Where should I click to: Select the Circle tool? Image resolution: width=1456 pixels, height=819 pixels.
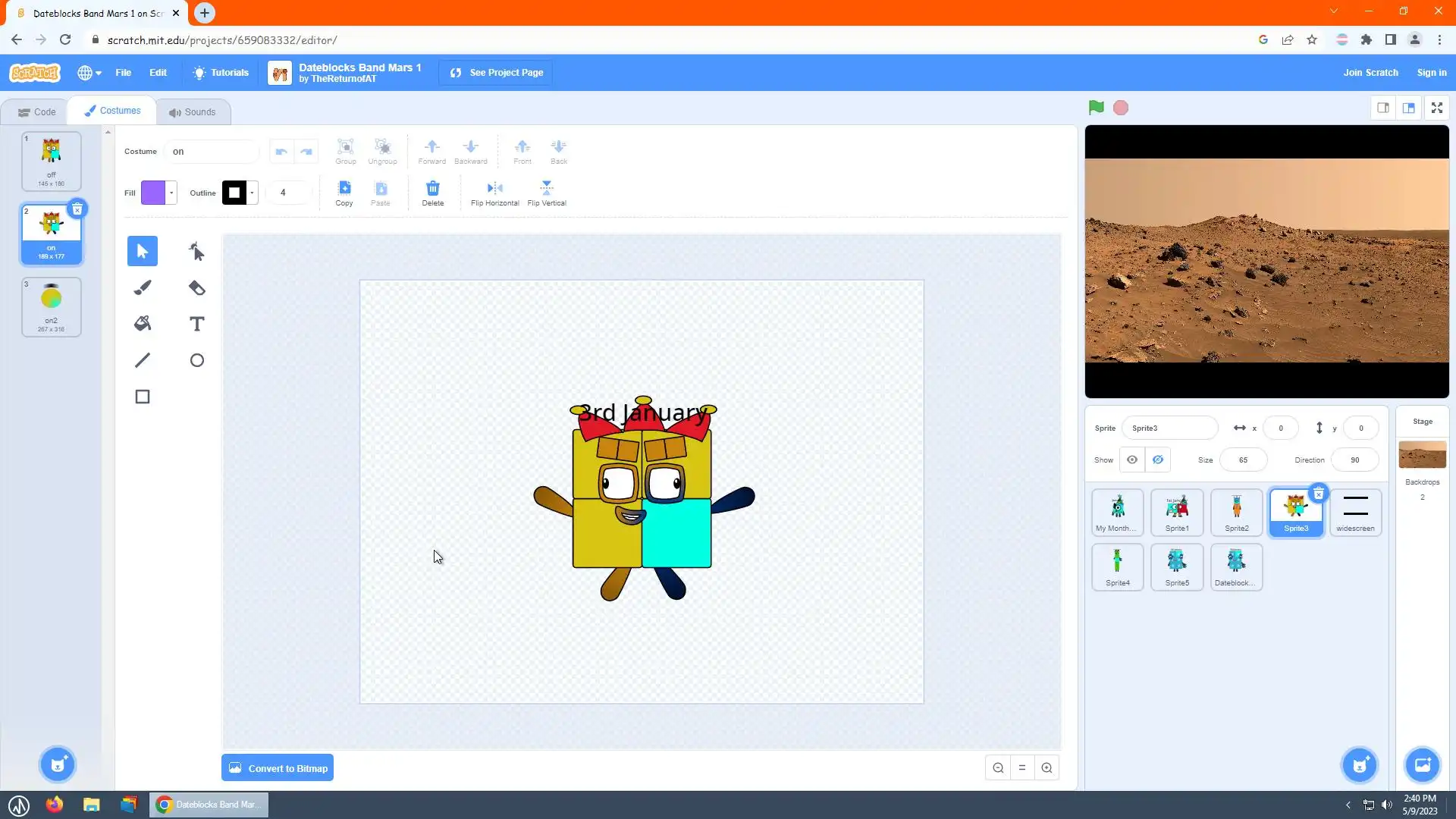pos(196,360)
